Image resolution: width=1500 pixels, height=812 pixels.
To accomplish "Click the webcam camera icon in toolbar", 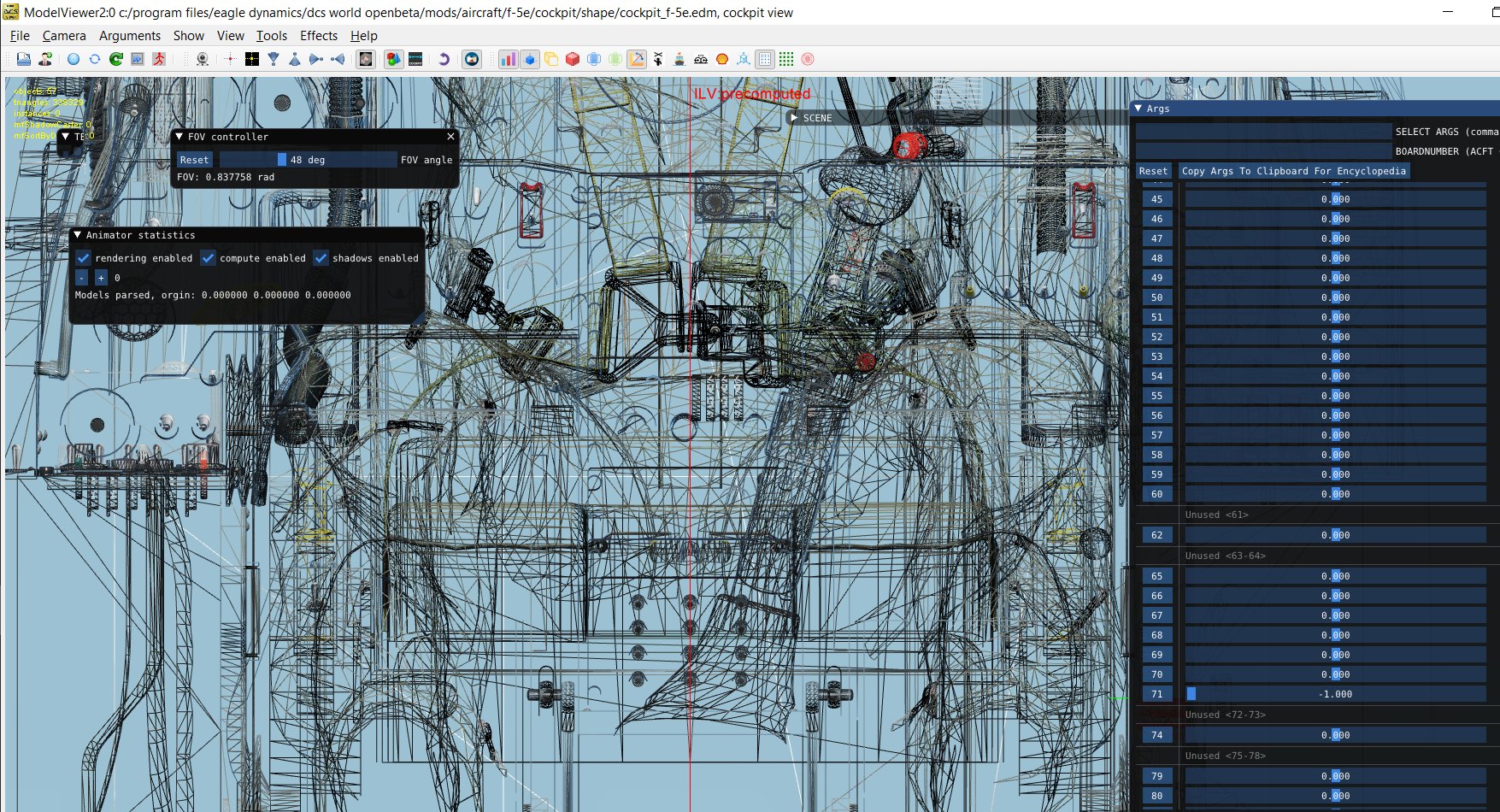I will point(203,59).
